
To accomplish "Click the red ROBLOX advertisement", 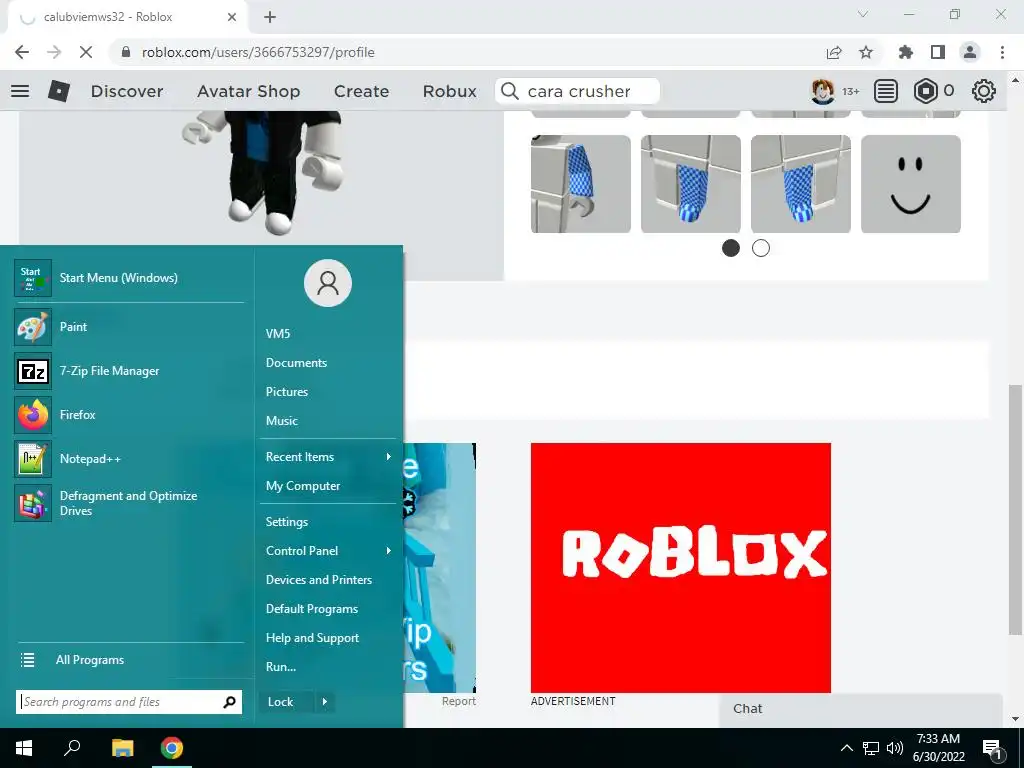I will coord(680,568).
